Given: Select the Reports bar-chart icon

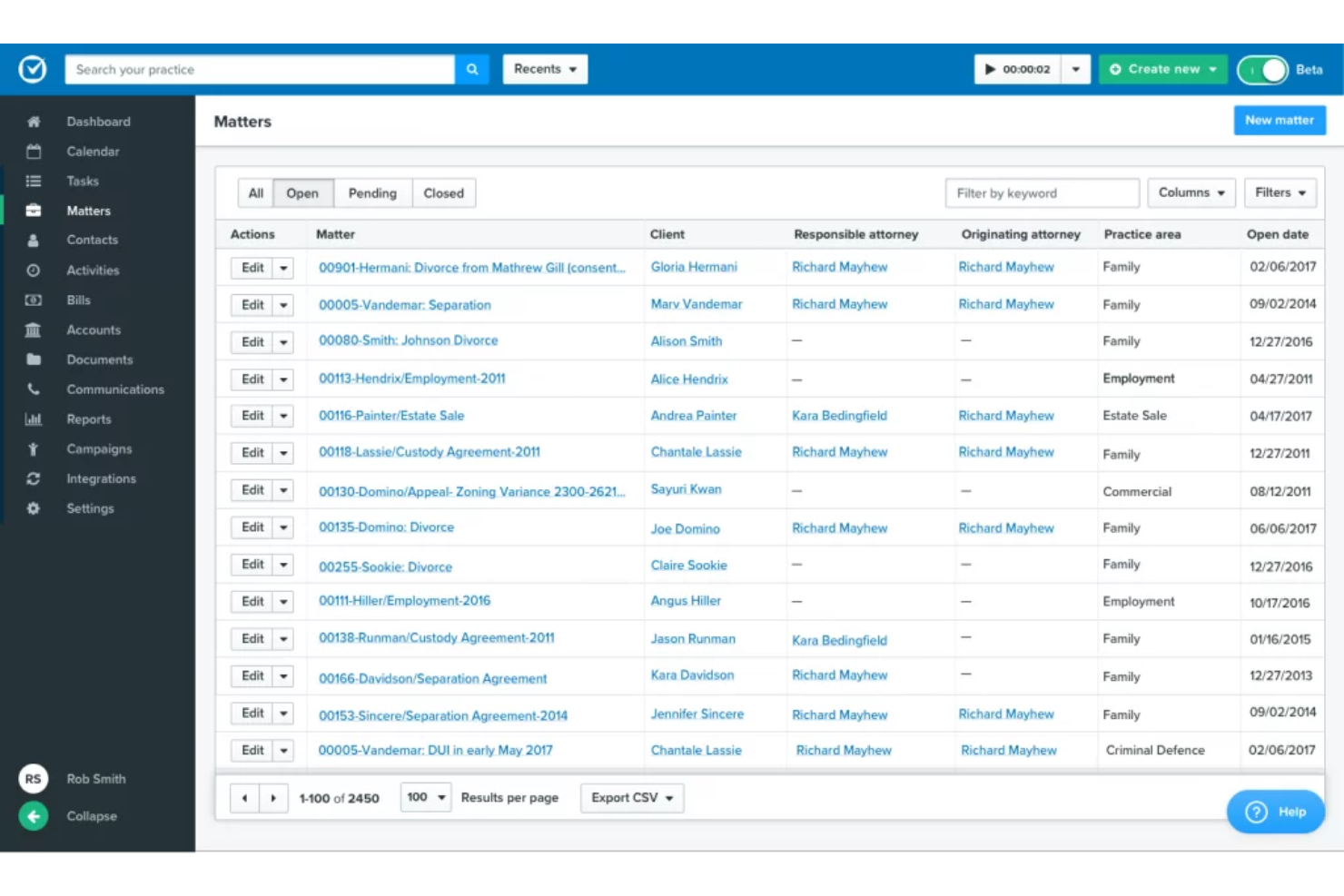Looking at the screenshot, I should pyautogui.click(x=33, y=418).
